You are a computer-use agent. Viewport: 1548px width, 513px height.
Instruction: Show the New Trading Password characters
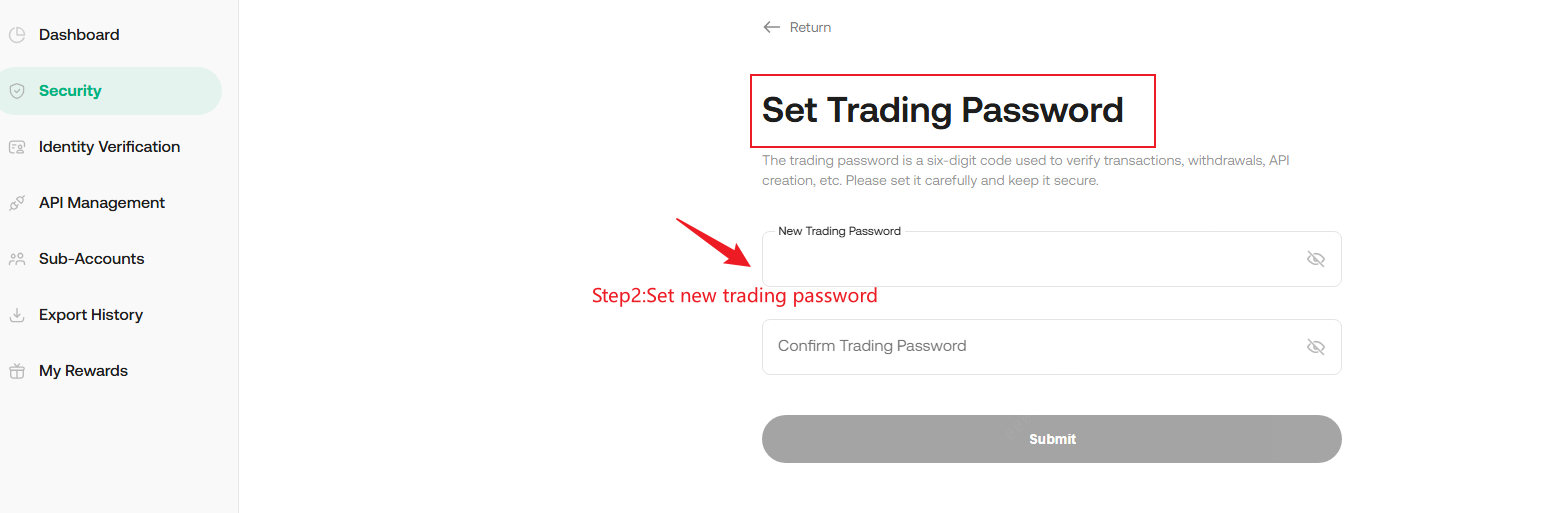coord(1315,259)
